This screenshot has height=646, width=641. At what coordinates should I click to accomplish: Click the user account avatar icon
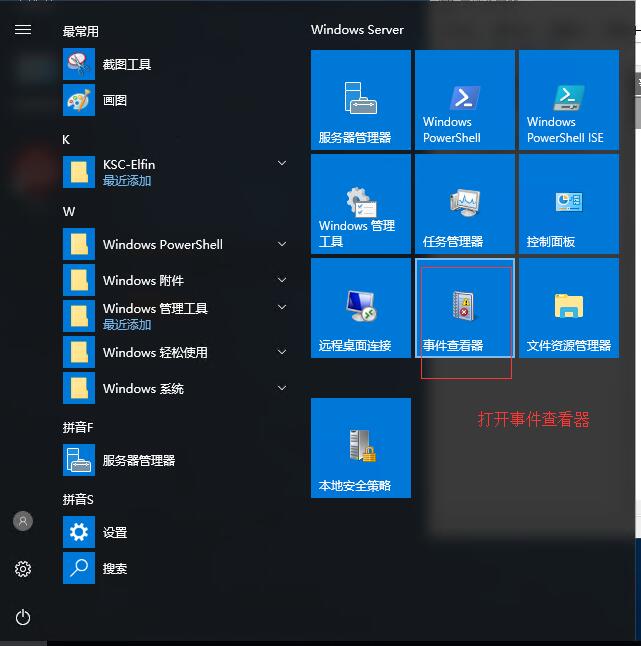coord(23,521)
